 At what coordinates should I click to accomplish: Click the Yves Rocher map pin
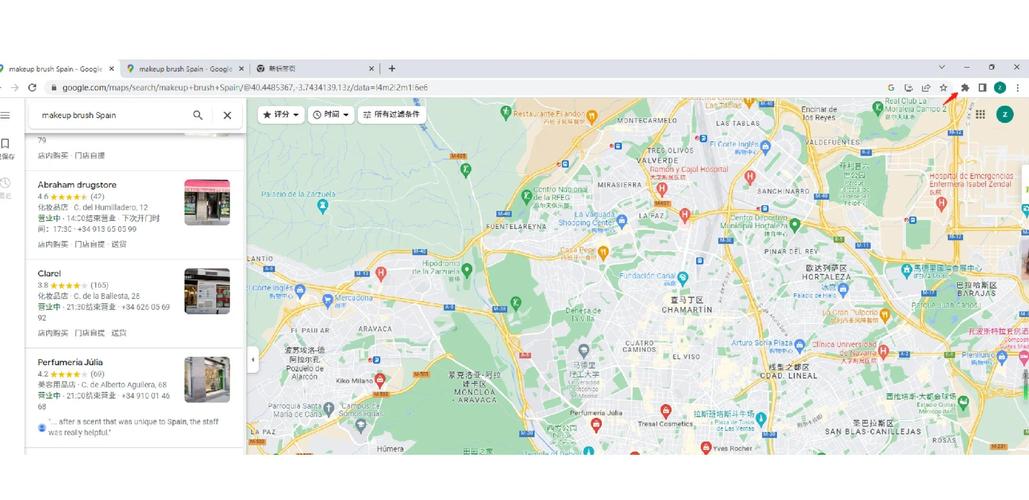(x=705, y=447)
